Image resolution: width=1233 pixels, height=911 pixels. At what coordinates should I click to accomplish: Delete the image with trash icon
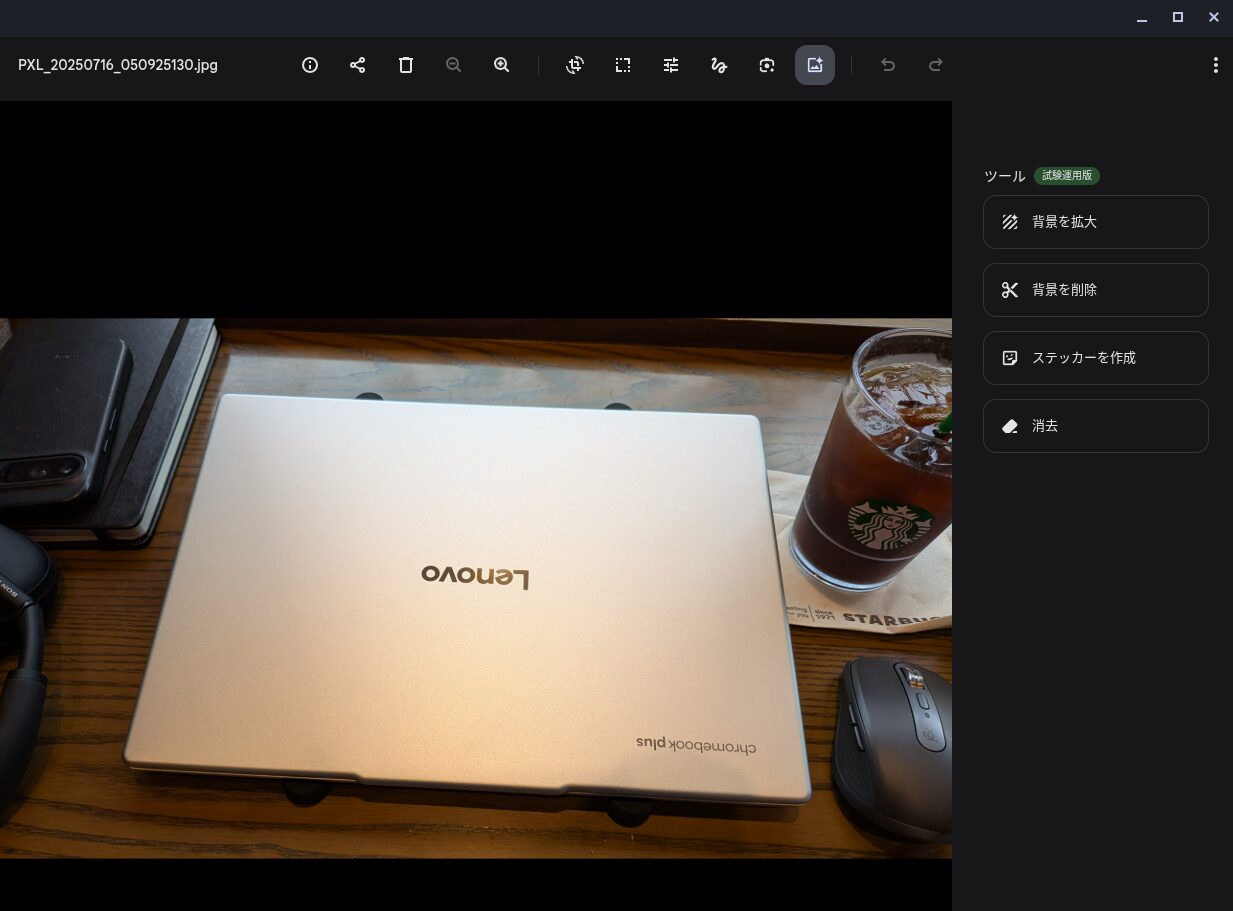click(x=406, y=65)
